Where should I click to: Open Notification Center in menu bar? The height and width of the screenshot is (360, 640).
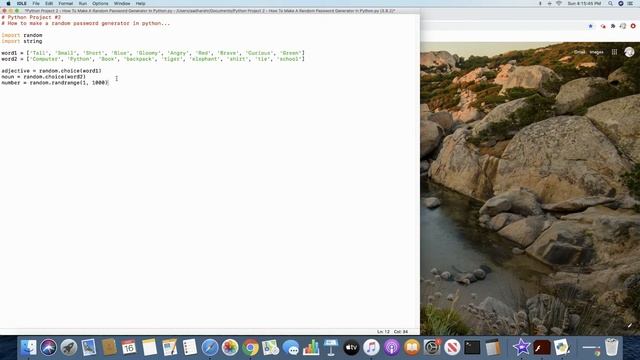pos(630,3)
